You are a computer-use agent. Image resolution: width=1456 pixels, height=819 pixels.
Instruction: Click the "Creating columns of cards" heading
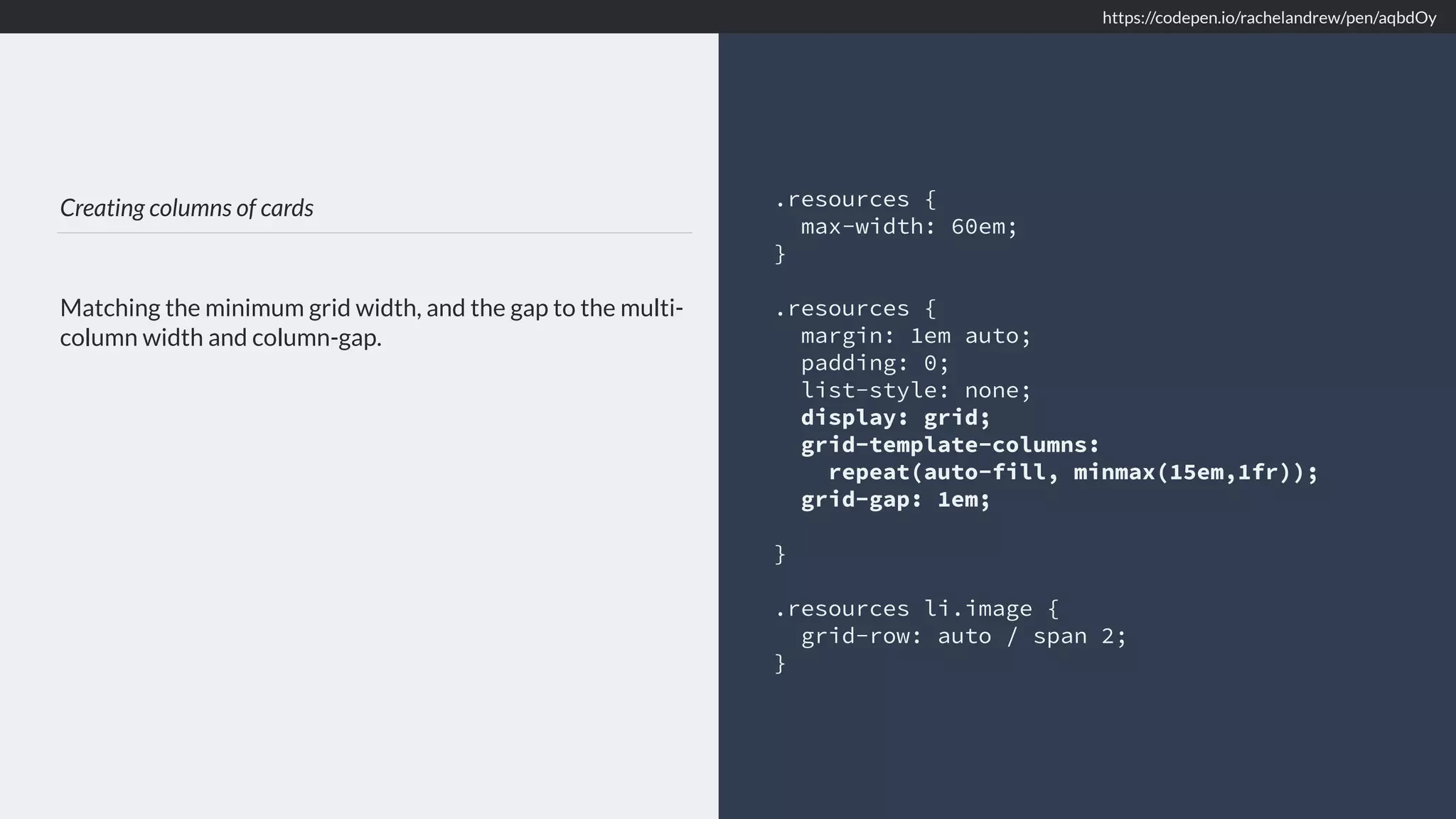186,208
